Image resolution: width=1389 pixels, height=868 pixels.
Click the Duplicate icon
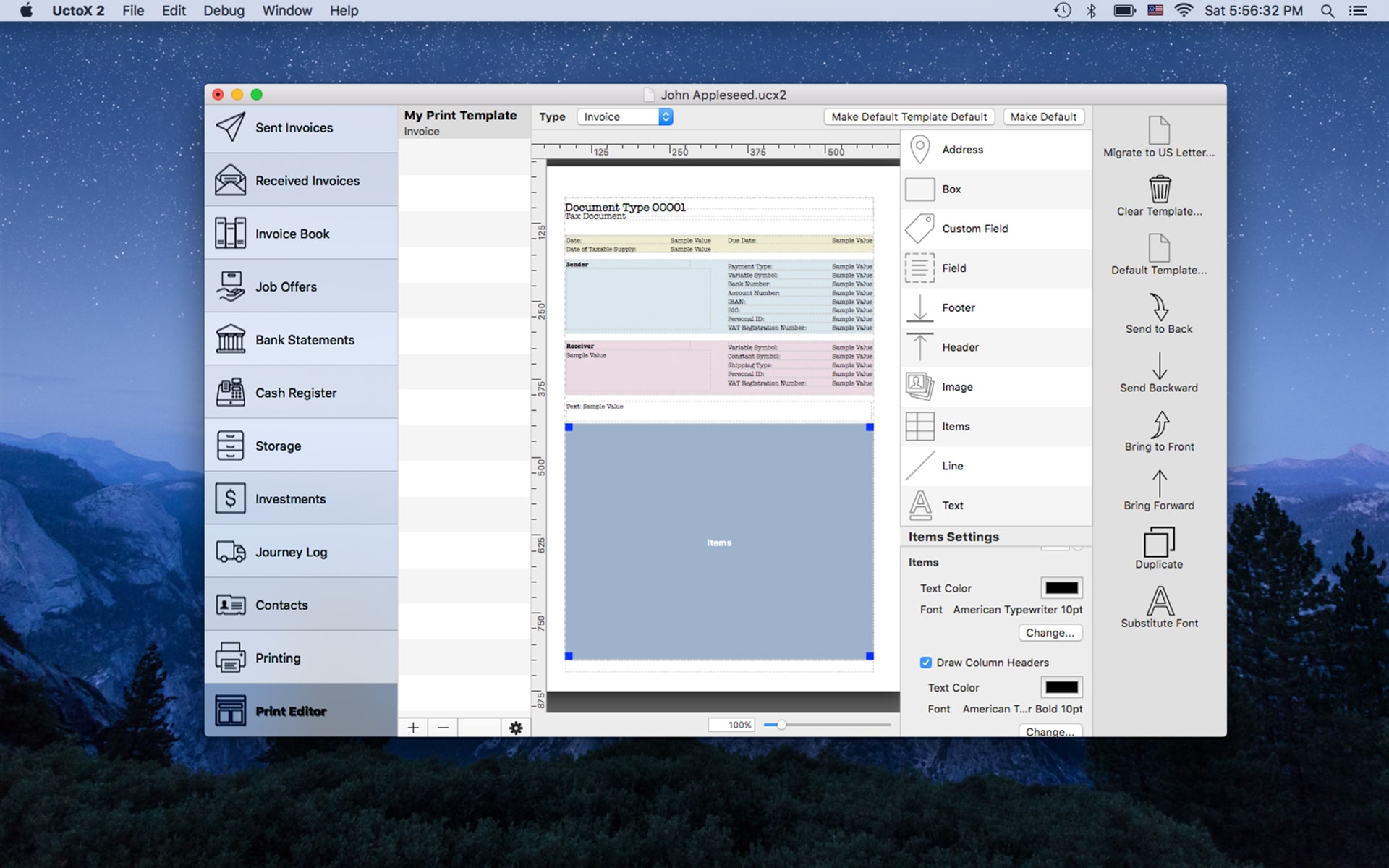tap(1159, 542)
